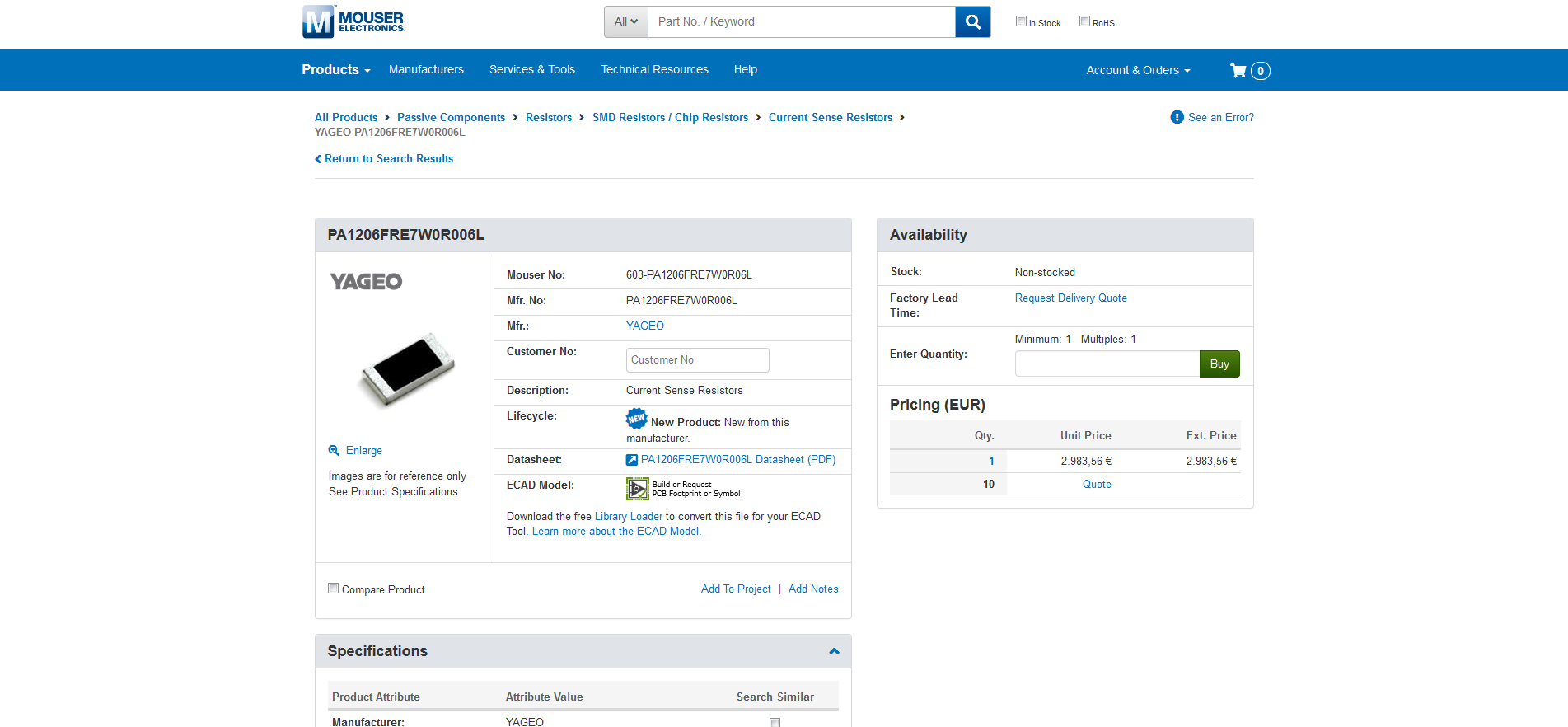Open the All search category dropdown
The height and width of the screenshot is (727, 1568).
point(625,22)
